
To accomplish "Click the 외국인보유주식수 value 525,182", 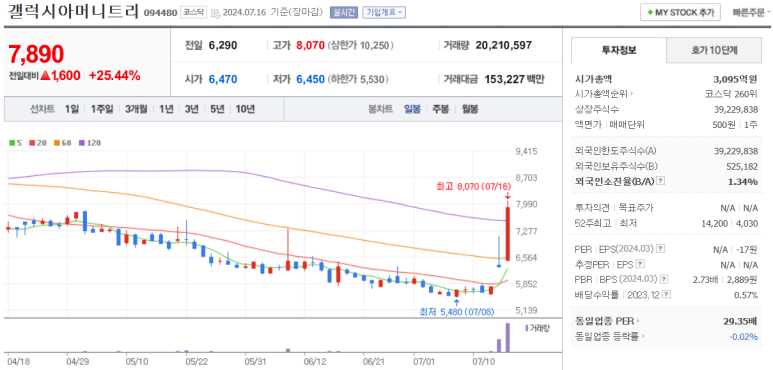I will coord(741,166).
